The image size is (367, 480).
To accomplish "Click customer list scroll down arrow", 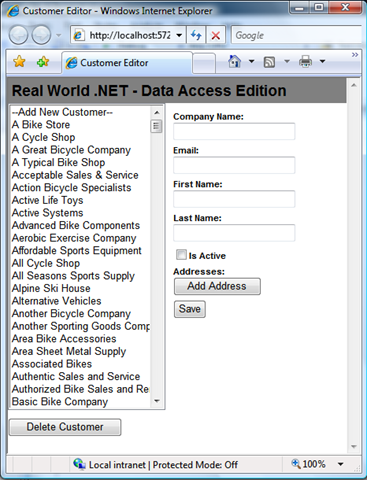I will pos(156,401).
